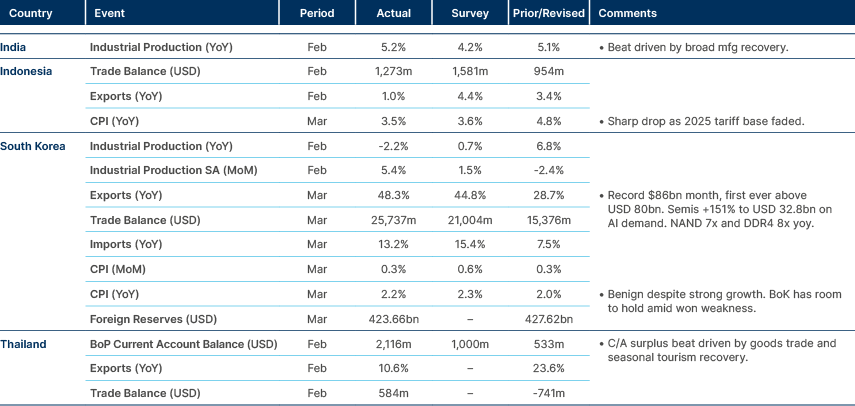Click trade balance survey 21,004m
The height and width of the screenshot is (406, 855).
click(x=470, y=221)
